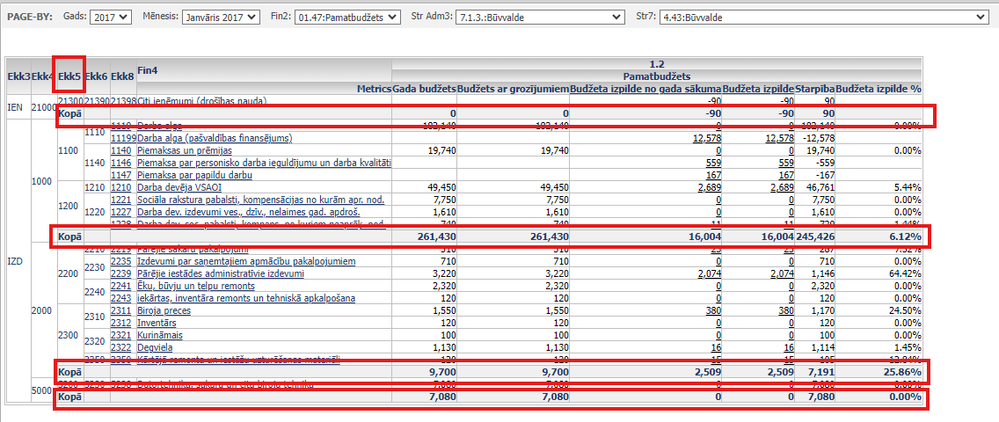Click the 25.86% subtotal percentage
Viewport: 999px width, 422px height.
coord(901,372)
